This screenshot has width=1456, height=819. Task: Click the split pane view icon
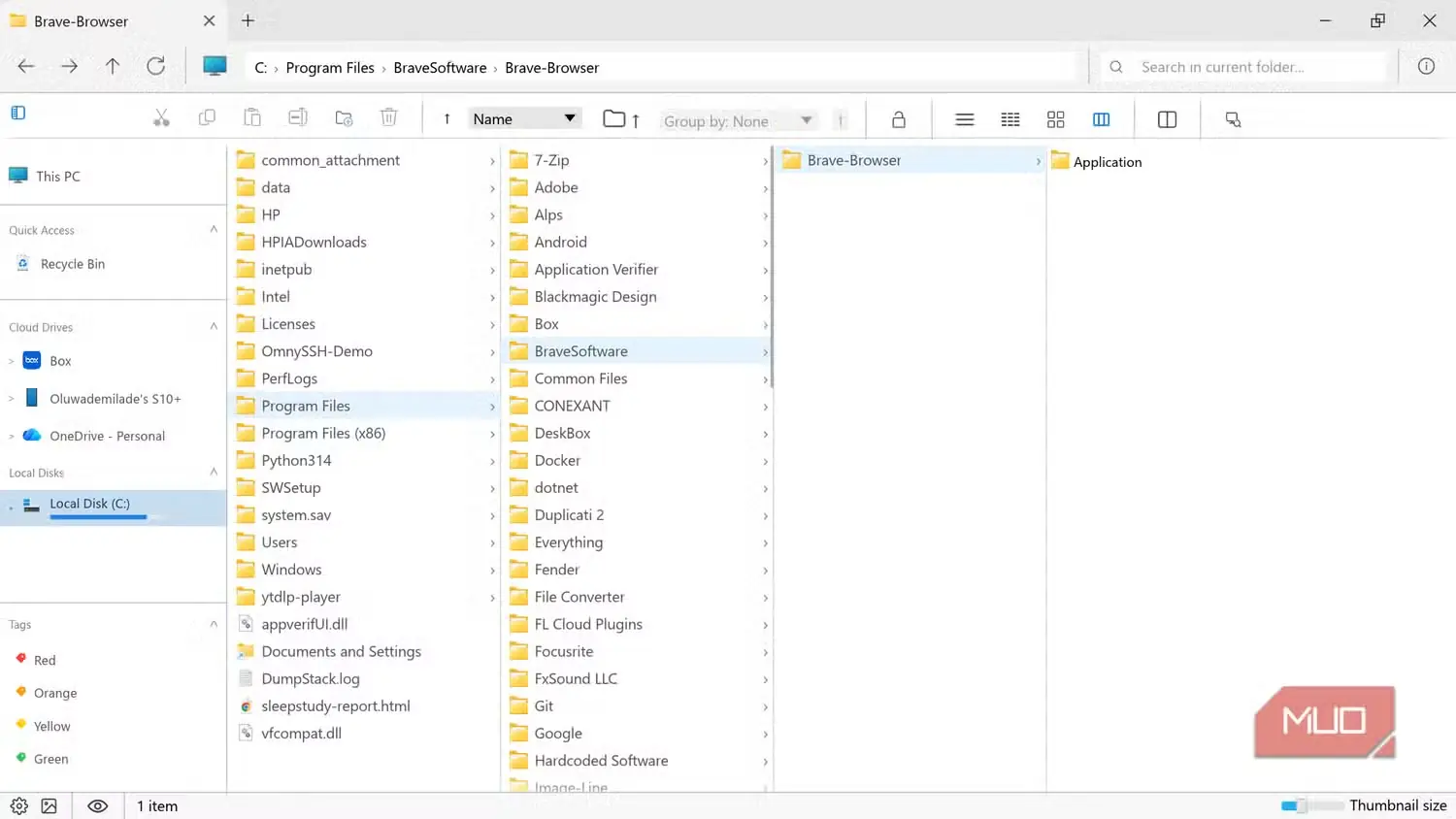coord(1168,119)
